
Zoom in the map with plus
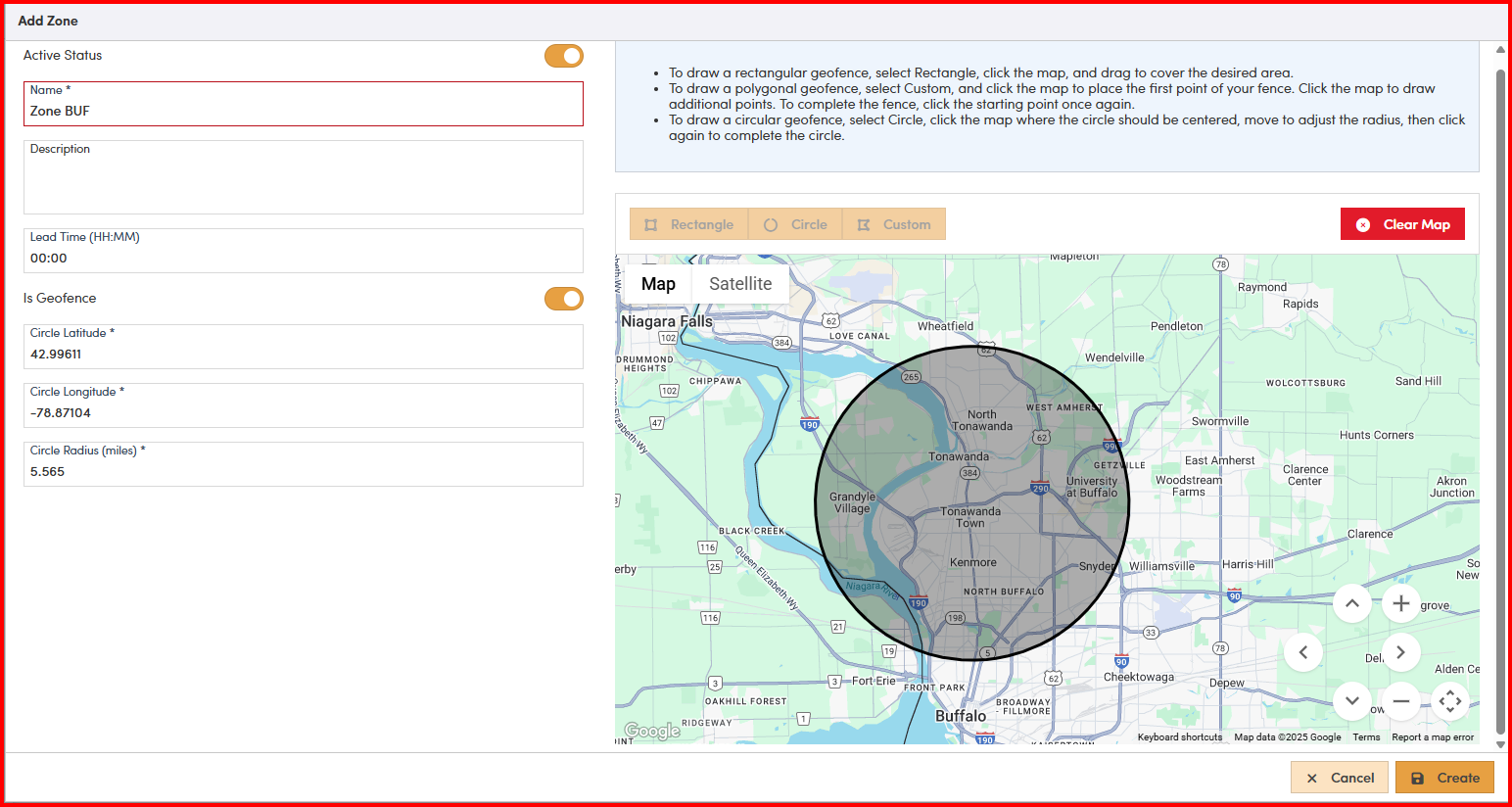pos(1400,603)
